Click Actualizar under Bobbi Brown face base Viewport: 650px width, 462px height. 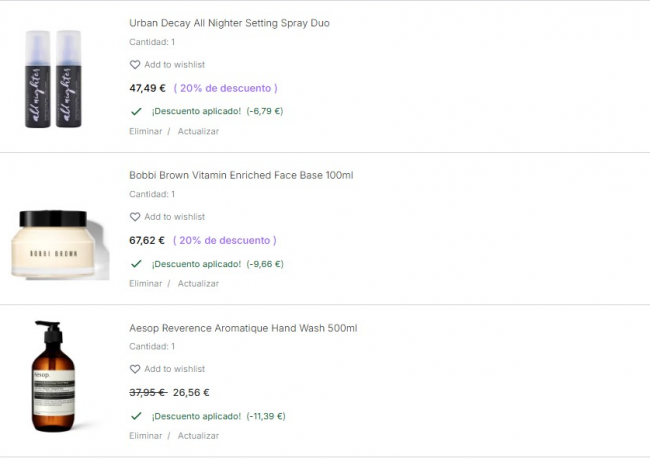tap(198, 283)
